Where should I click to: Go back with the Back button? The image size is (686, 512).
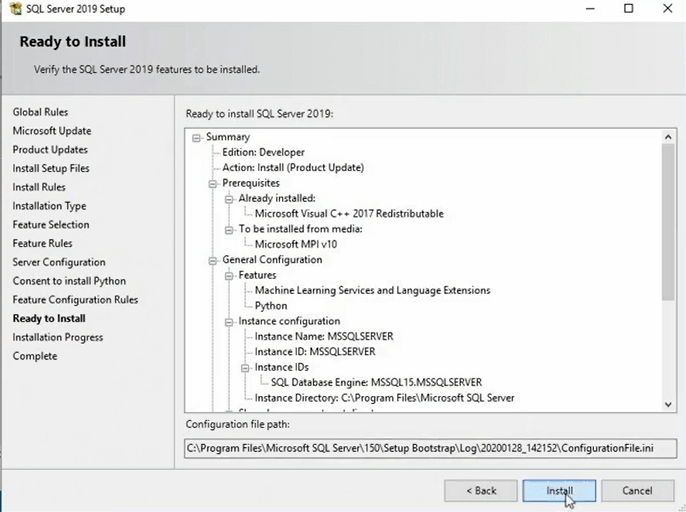[x=481, y=491]
